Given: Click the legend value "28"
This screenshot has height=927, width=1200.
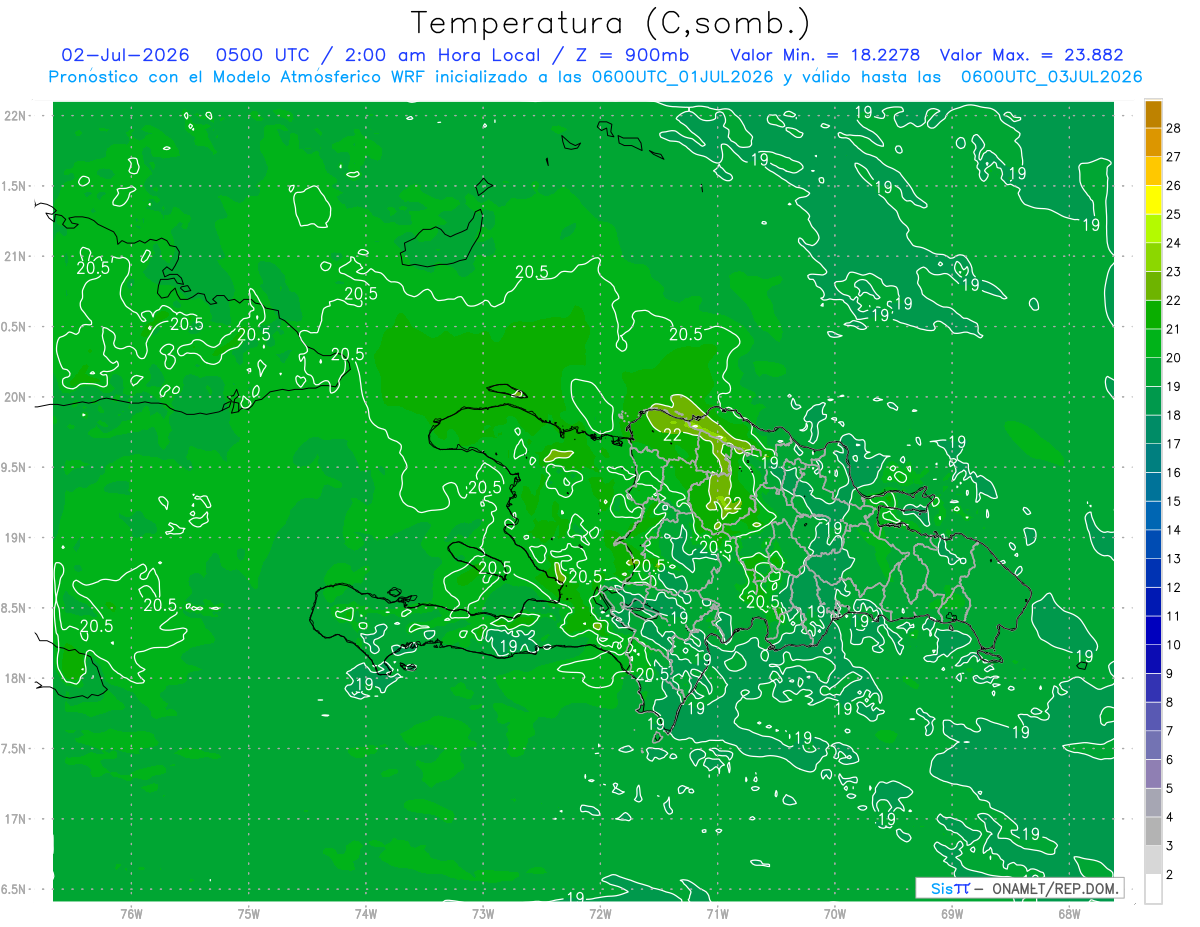Looking at the screenshot, I should (1174, 128).
